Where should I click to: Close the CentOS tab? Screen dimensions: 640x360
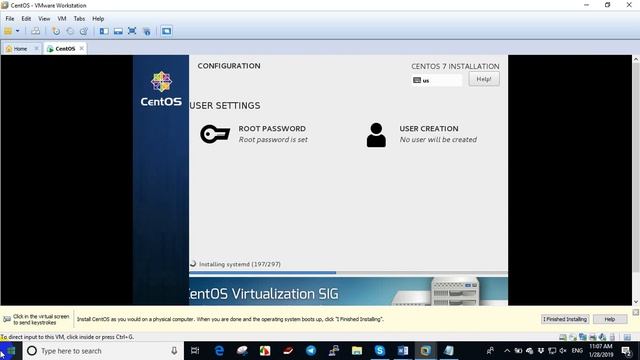82,49
